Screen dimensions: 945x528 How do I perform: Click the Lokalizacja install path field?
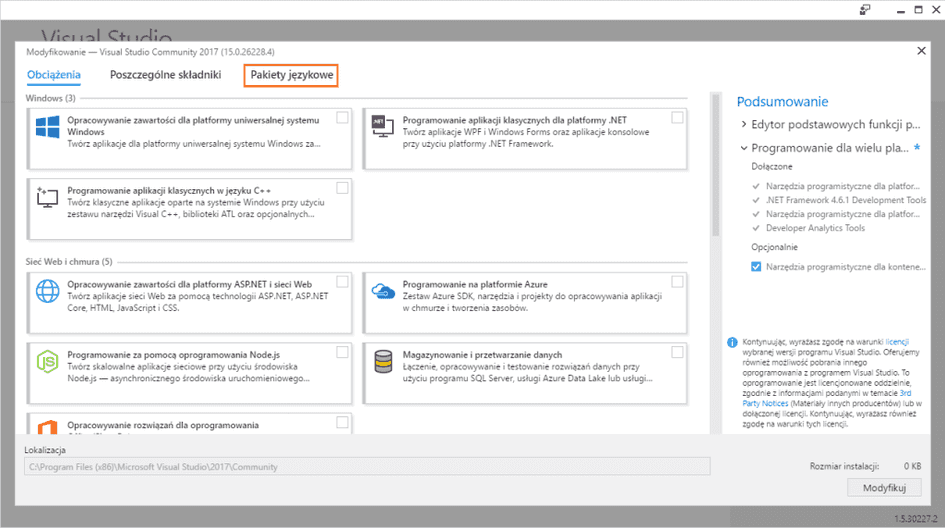click(x=367, y=467)
